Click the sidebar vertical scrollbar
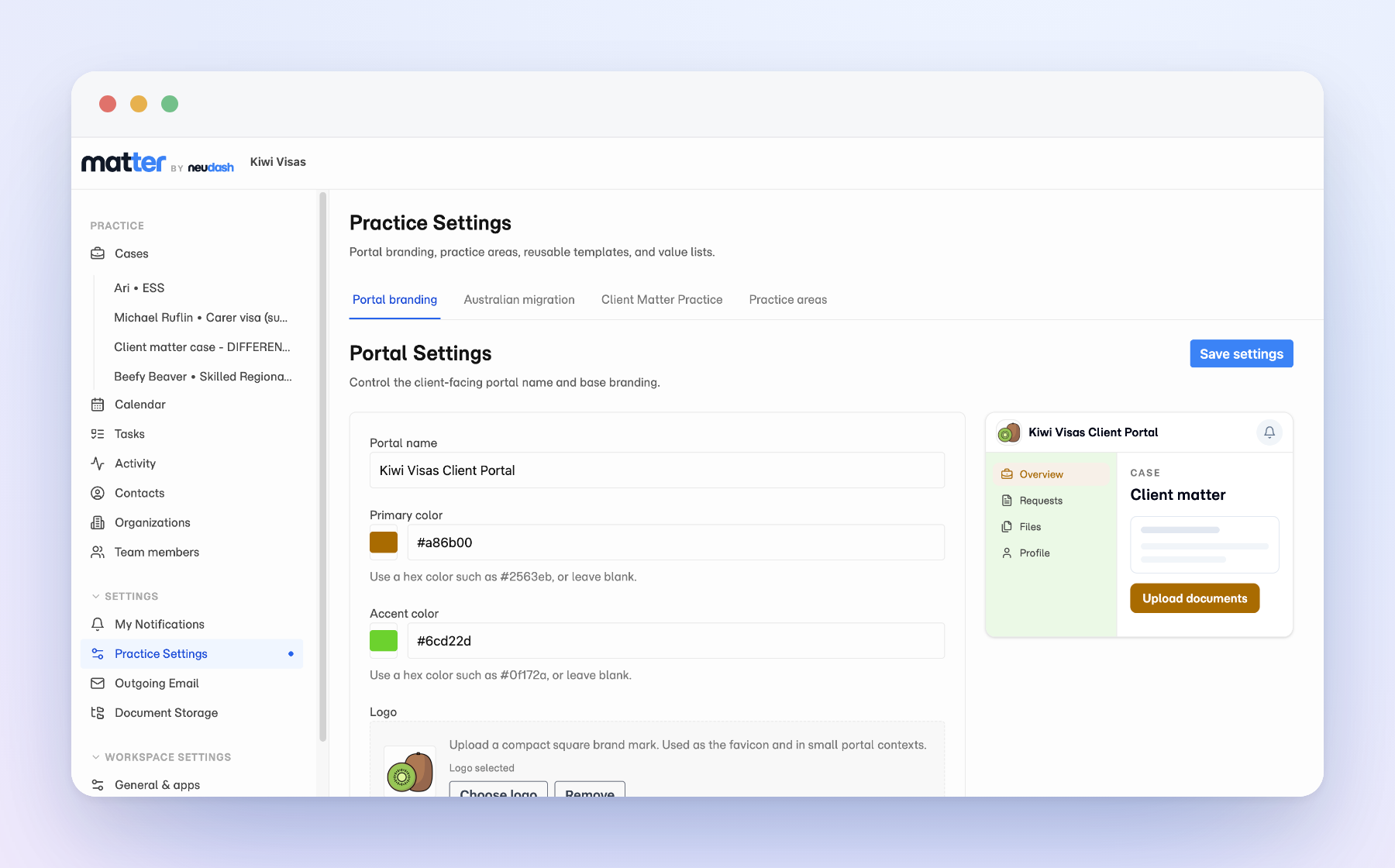Image resolution: width=1395 pixels, height=868 pixels. tap(322, 467)
